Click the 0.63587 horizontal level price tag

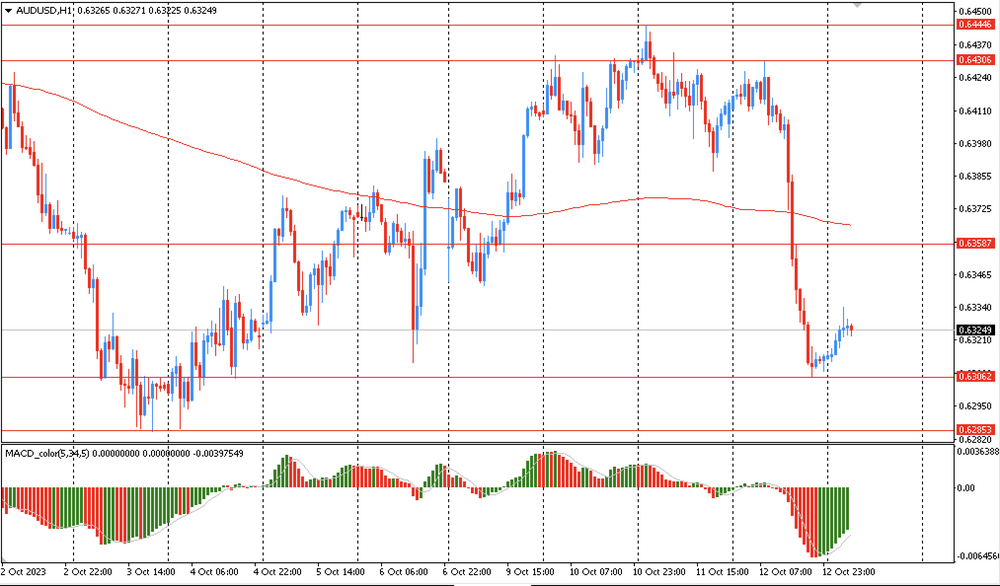pos(974,243)
